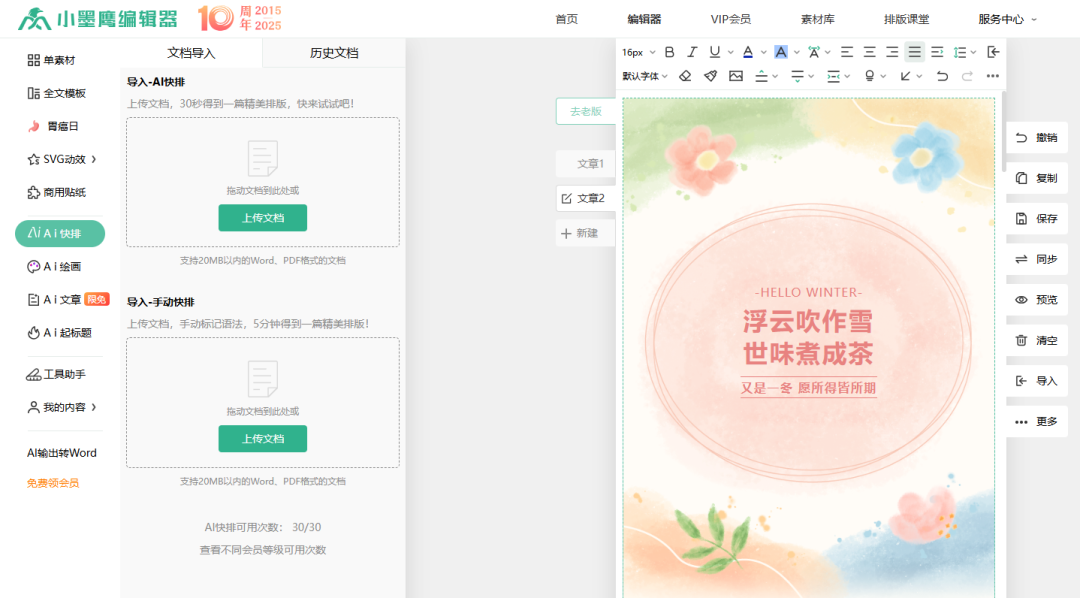Open the ellipsis icon for more toolbar options
This screenshot has height=598, width=1080.
991,76
